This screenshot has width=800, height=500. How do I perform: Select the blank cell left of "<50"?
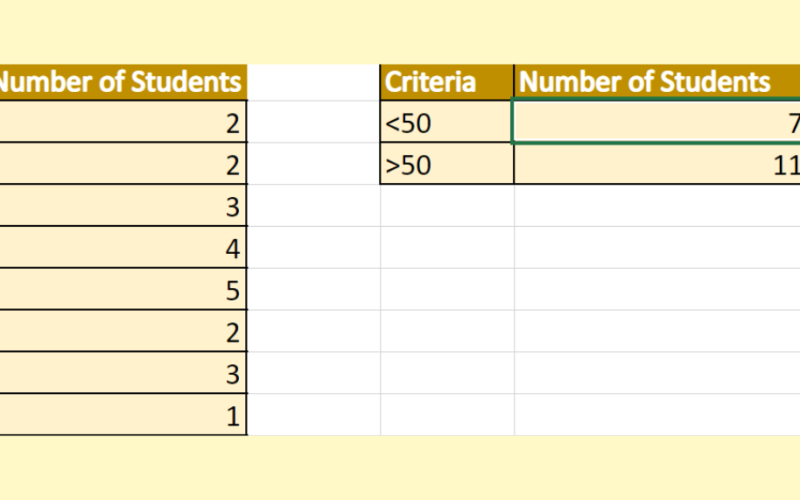313,123
